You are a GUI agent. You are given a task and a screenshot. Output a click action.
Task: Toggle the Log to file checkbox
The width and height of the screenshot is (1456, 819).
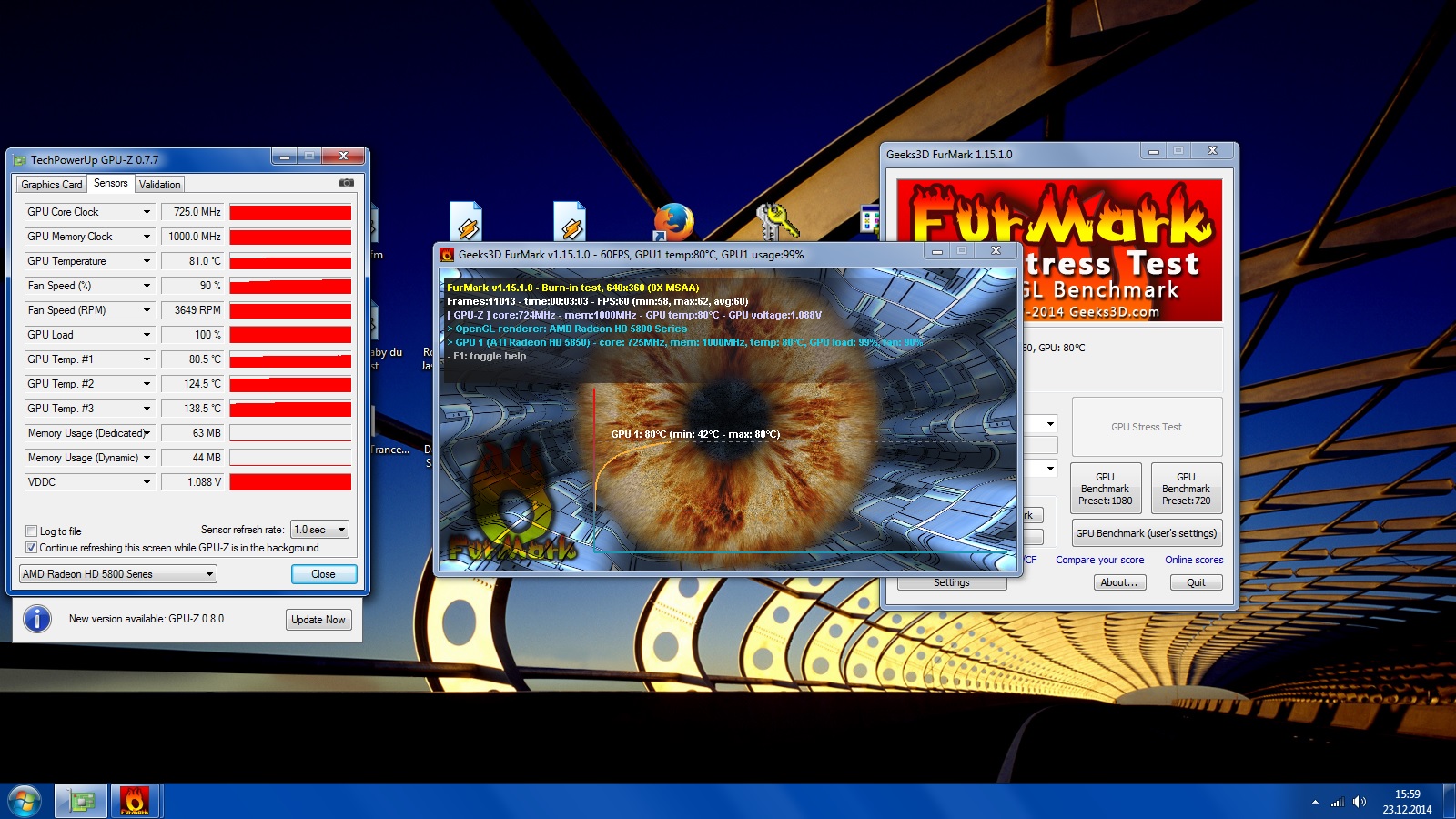[x=32, y=531]
